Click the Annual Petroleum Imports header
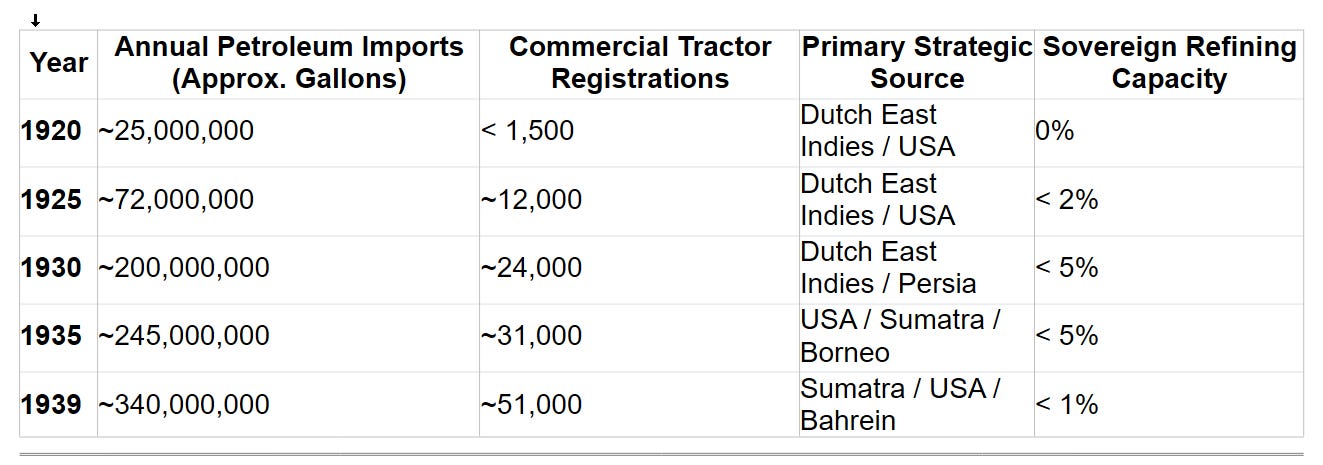Screen dimensions: 1323x465 click(x=288, y=63)
